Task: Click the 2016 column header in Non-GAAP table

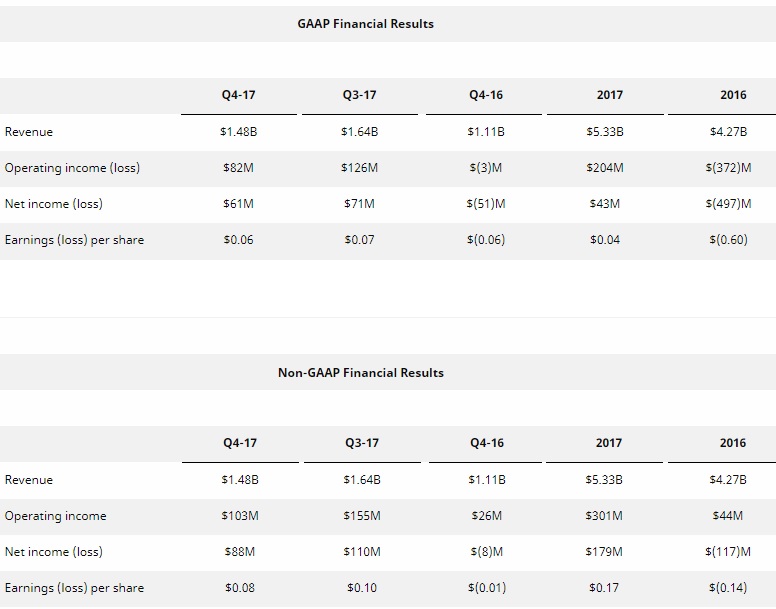Action: click(x=733, y=443)
